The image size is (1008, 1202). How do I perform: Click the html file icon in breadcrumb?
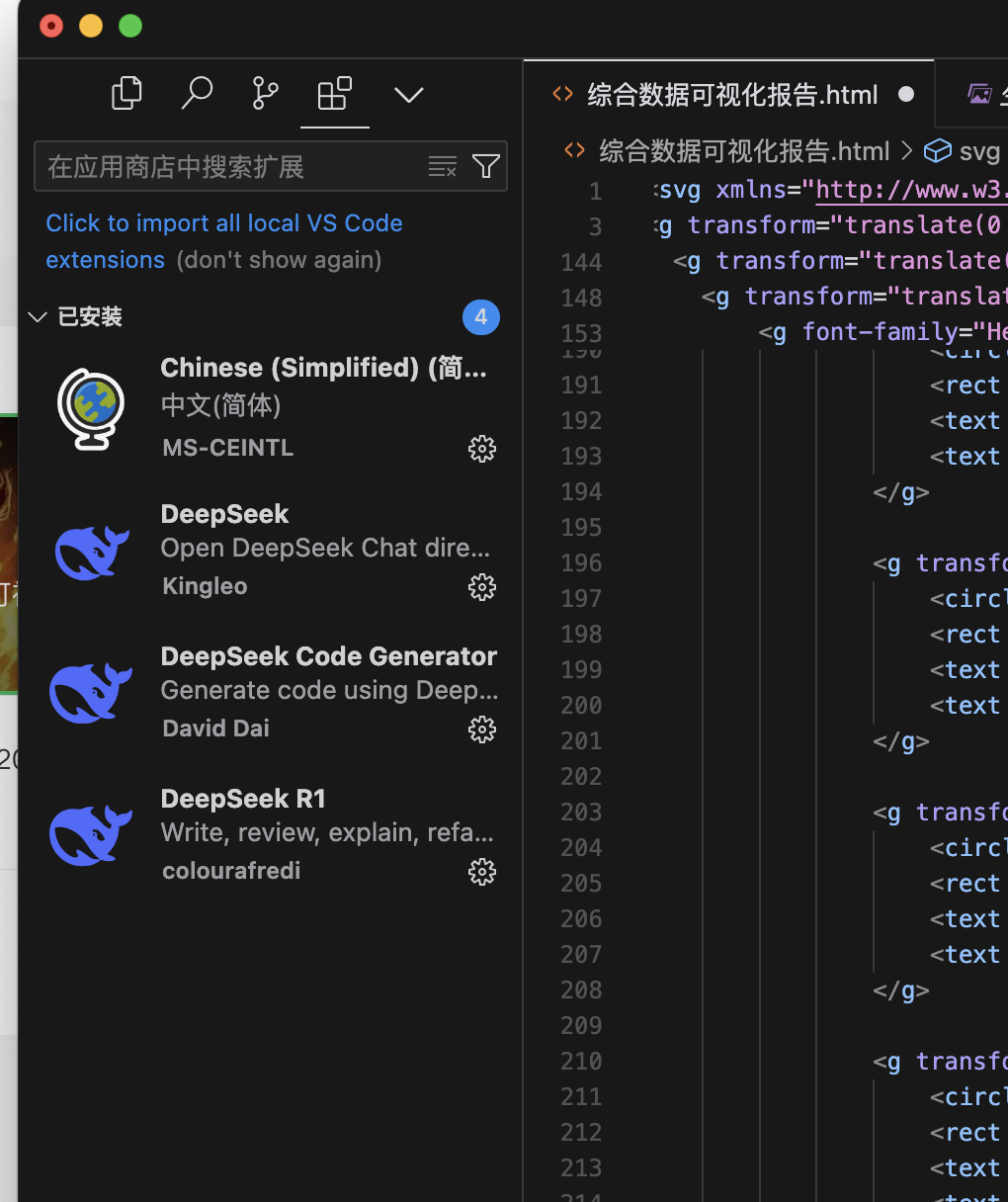tap(574, 150)
